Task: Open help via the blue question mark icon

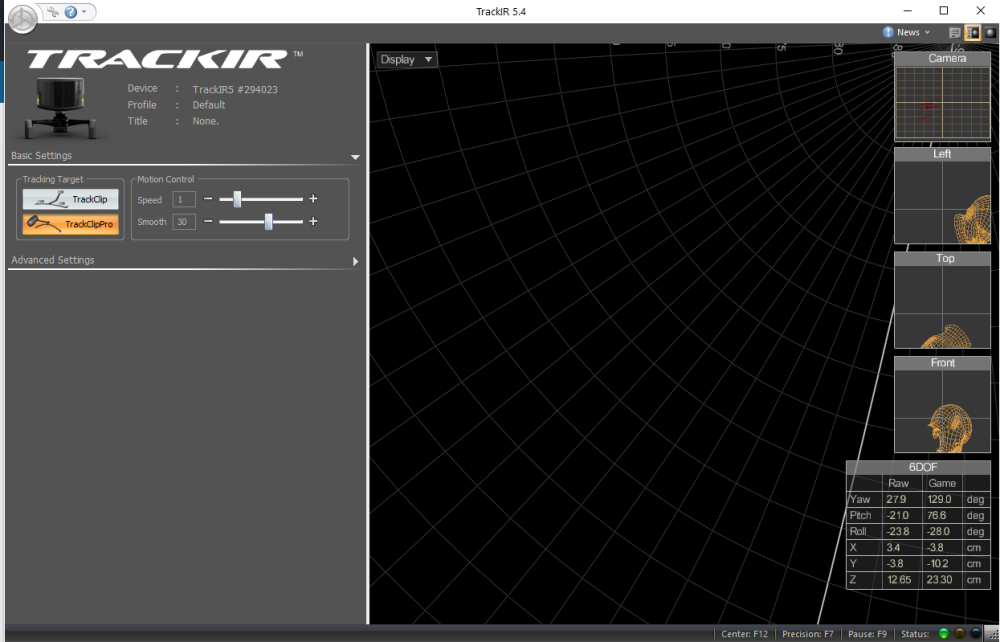Action: [70, 12]
